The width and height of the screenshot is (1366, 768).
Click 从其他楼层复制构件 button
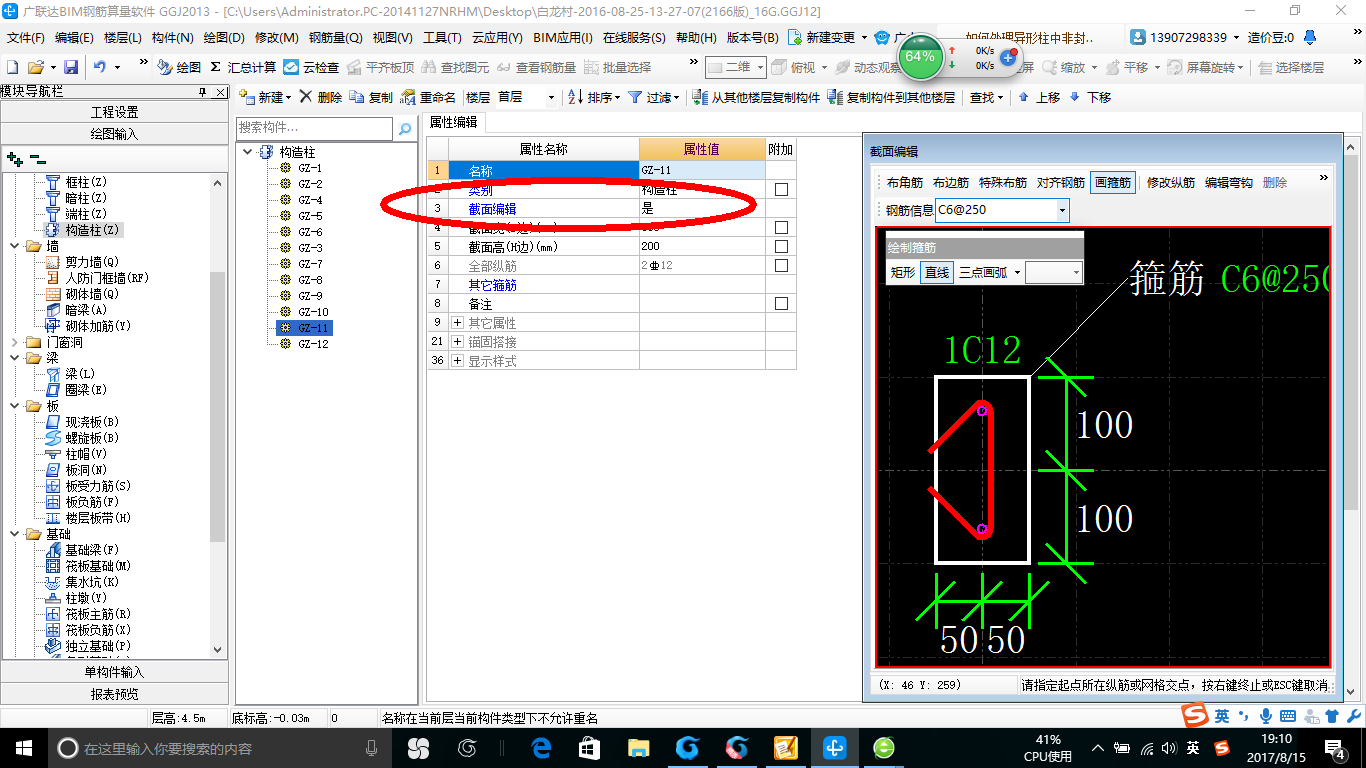[x=756, y=97]
